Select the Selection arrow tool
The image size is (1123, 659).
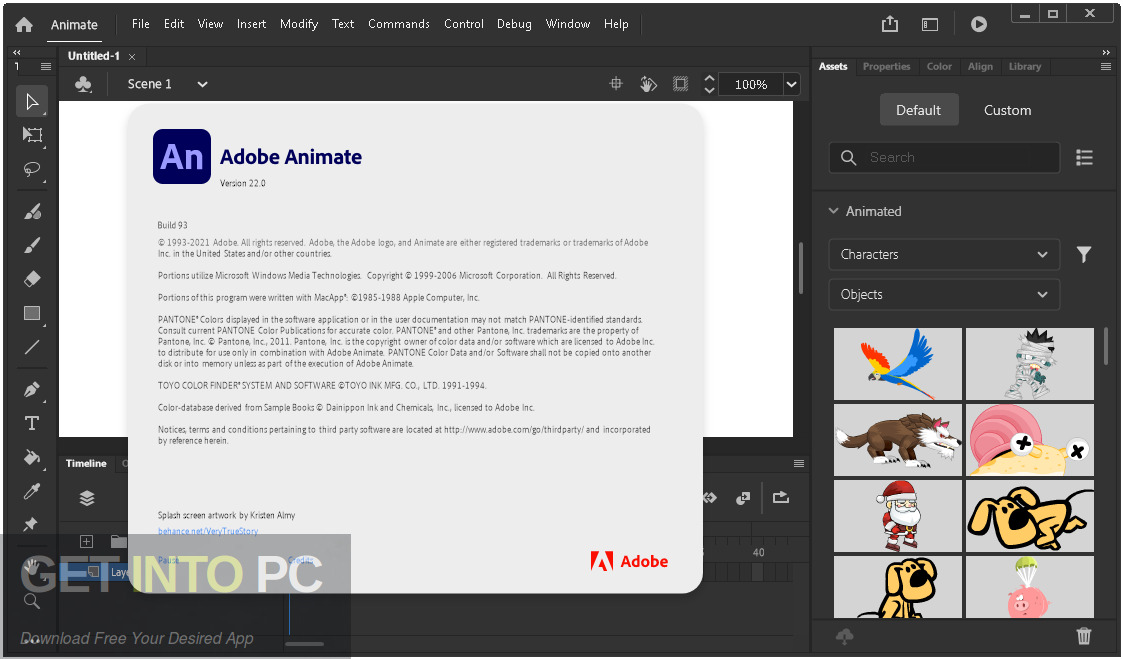[x=32, y=102]
